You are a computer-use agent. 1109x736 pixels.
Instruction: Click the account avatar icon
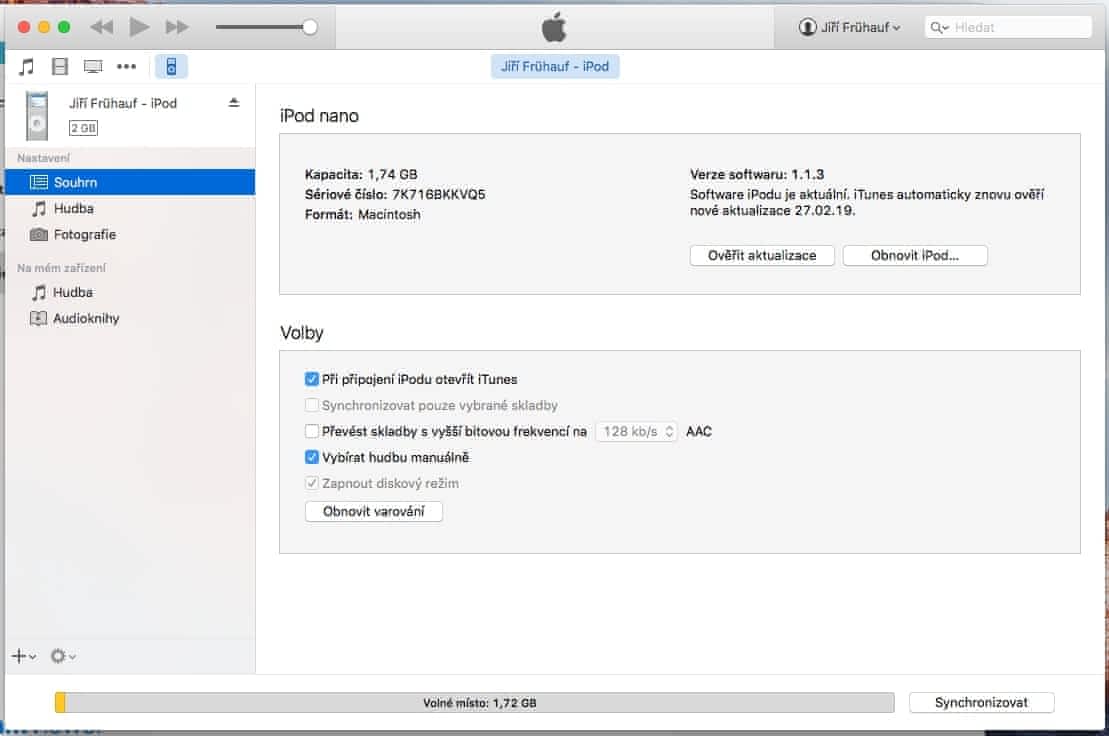807,27
